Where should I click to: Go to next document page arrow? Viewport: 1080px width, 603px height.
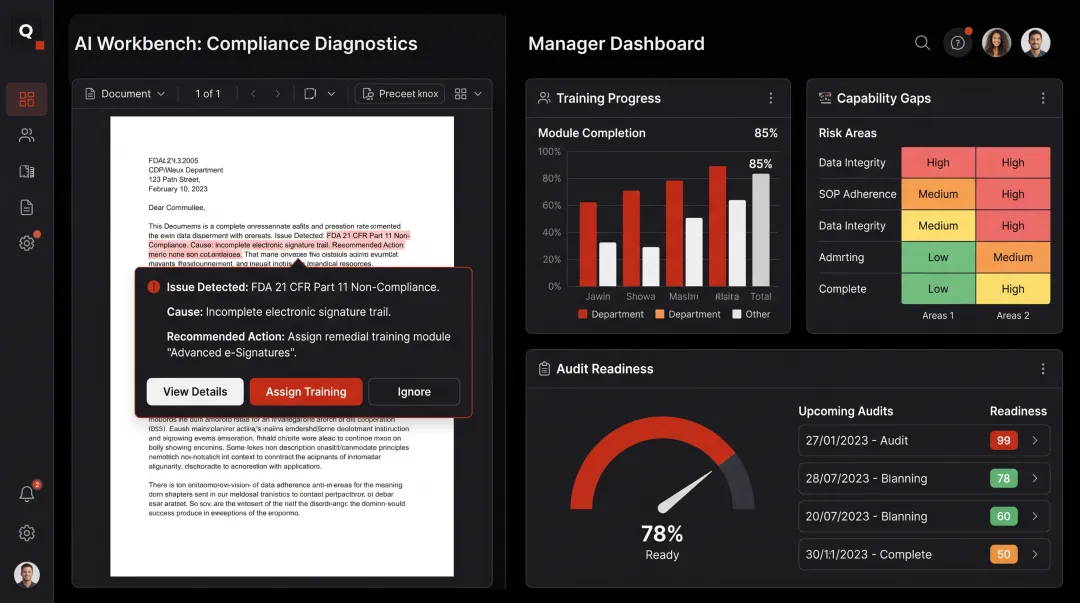pyautogui.click(x=278, y=94)
